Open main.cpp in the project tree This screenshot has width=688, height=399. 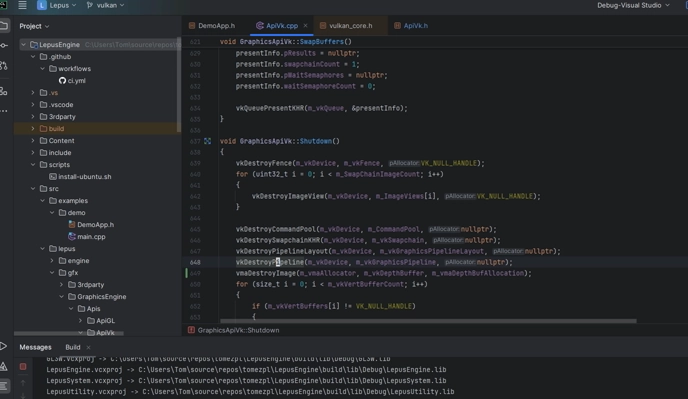pyautogui.click(x=87, y=237)
